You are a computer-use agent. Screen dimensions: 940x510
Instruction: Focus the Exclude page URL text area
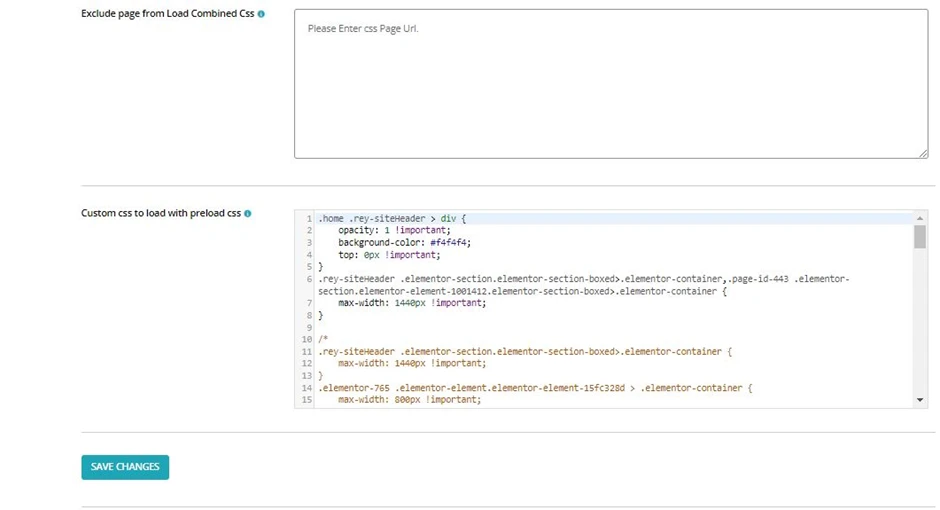610,85
